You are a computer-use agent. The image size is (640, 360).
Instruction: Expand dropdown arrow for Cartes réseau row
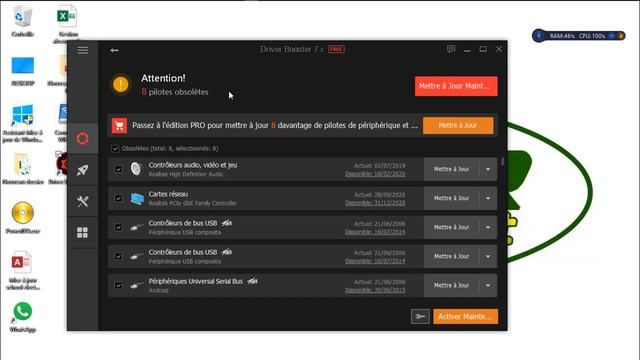tap(488, 198)
